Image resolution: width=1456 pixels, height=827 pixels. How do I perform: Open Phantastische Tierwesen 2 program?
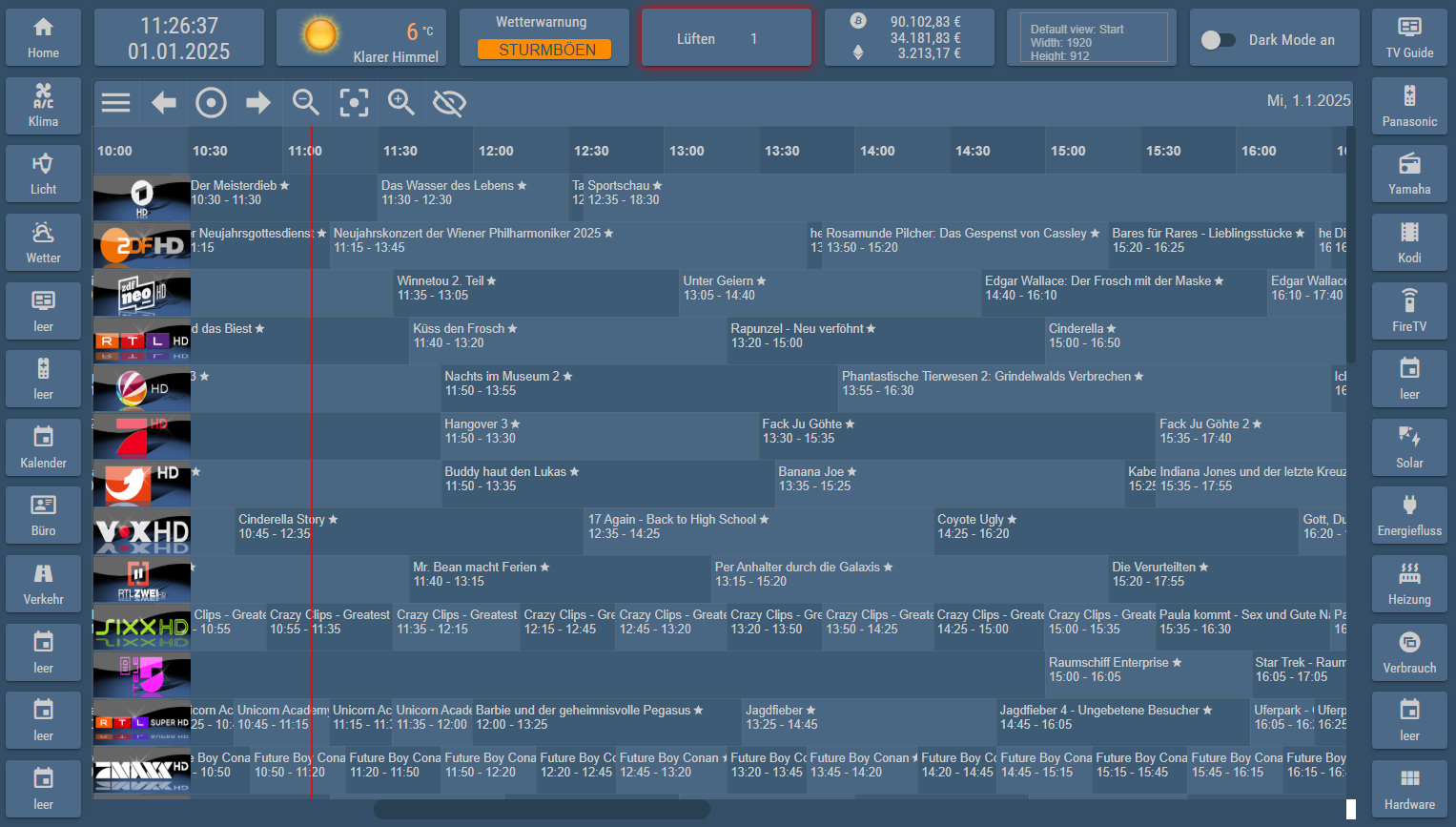pos(1084,389)
